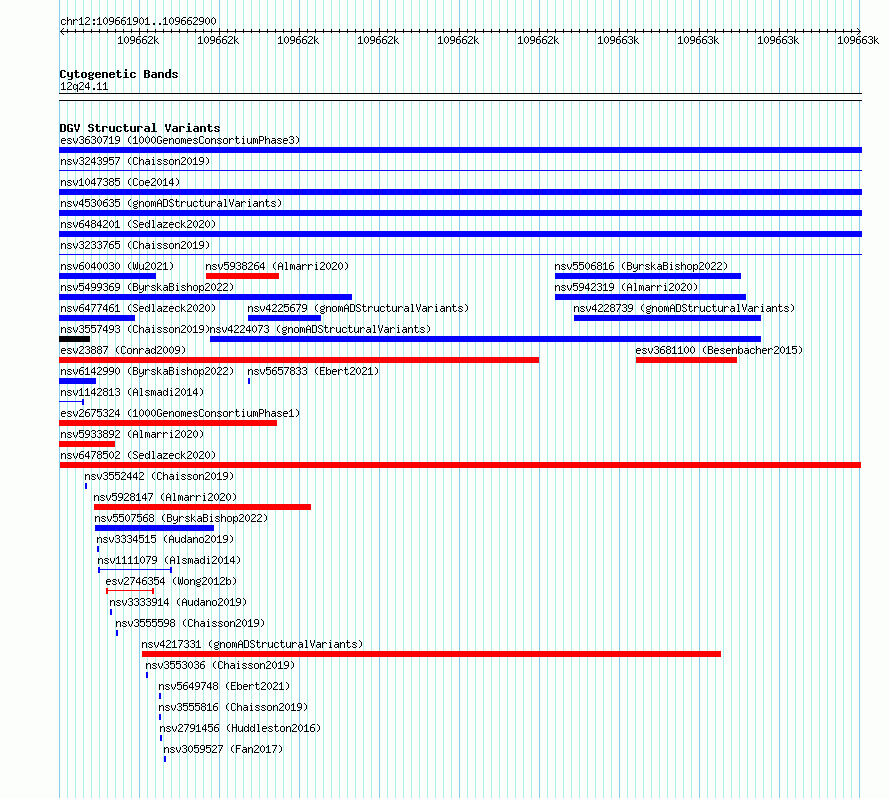Click the chr12:109661901..109662900 region label
The image size is (890, 798).
coord(138,21)
